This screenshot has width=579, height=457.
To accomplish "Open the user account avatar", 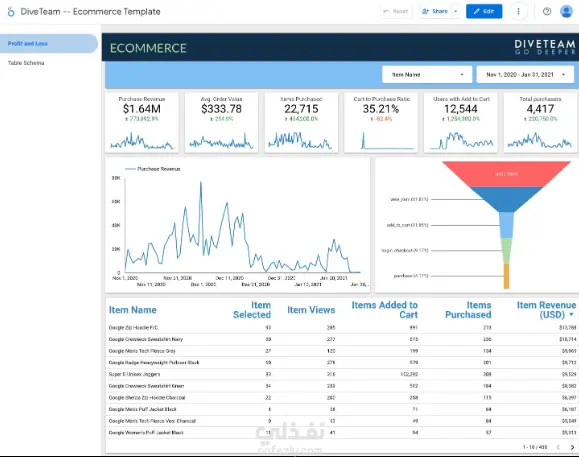I will (x=566, y=11).
